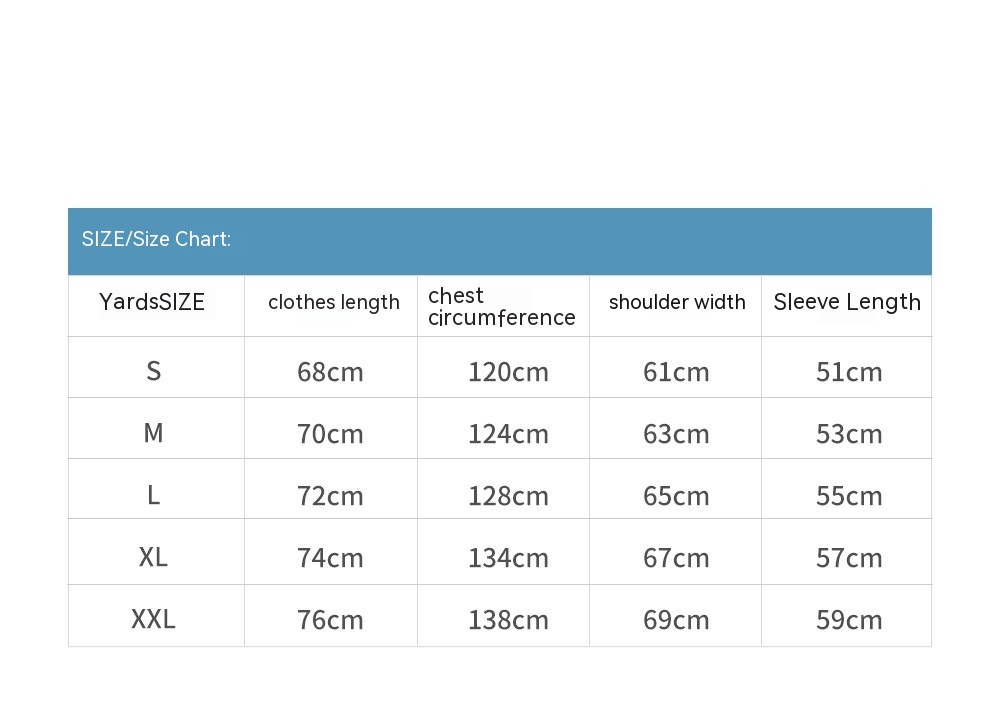The image size is (1000, 708).
Task: Select the 76cm clothes length cell
Action: 330,620
